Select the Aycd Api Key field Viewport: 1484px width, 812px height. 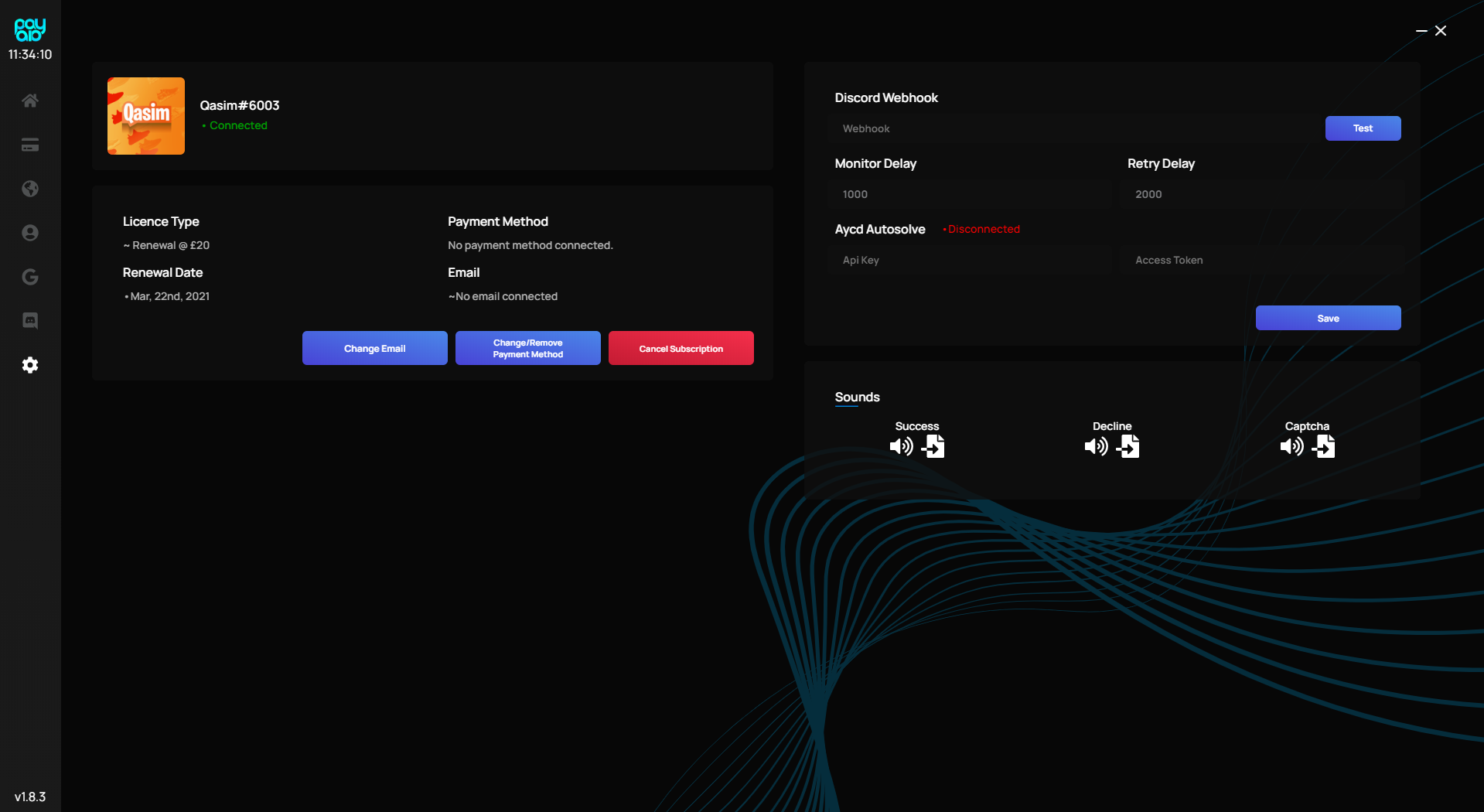click(x=971, y=260)
